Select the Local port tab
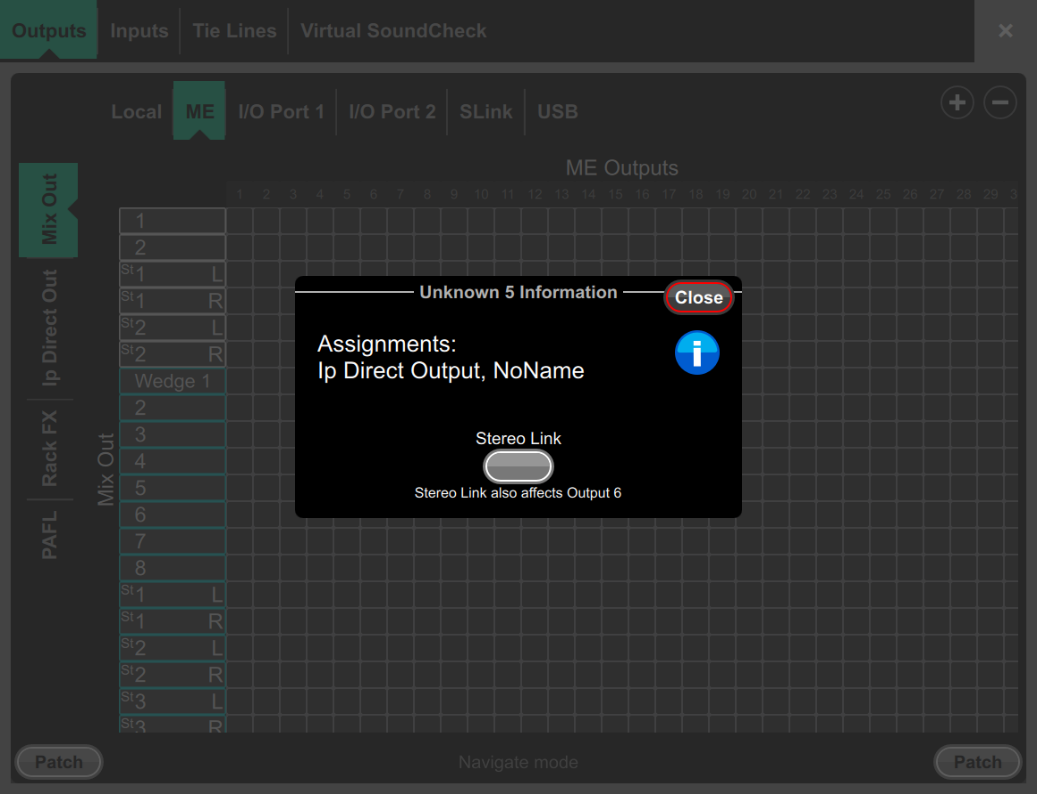This screenshot has width=1037, height=794. pos(136,112)
